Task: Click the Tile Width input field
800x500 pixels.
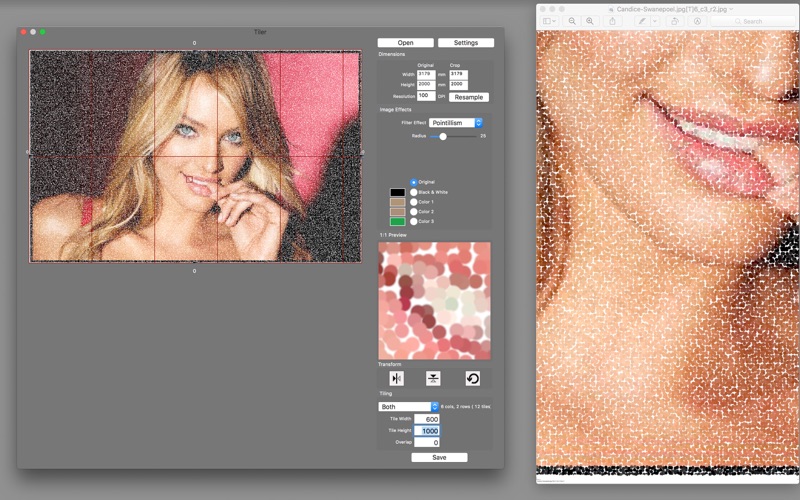Action: pyautogui.click(x=427, y=419)
